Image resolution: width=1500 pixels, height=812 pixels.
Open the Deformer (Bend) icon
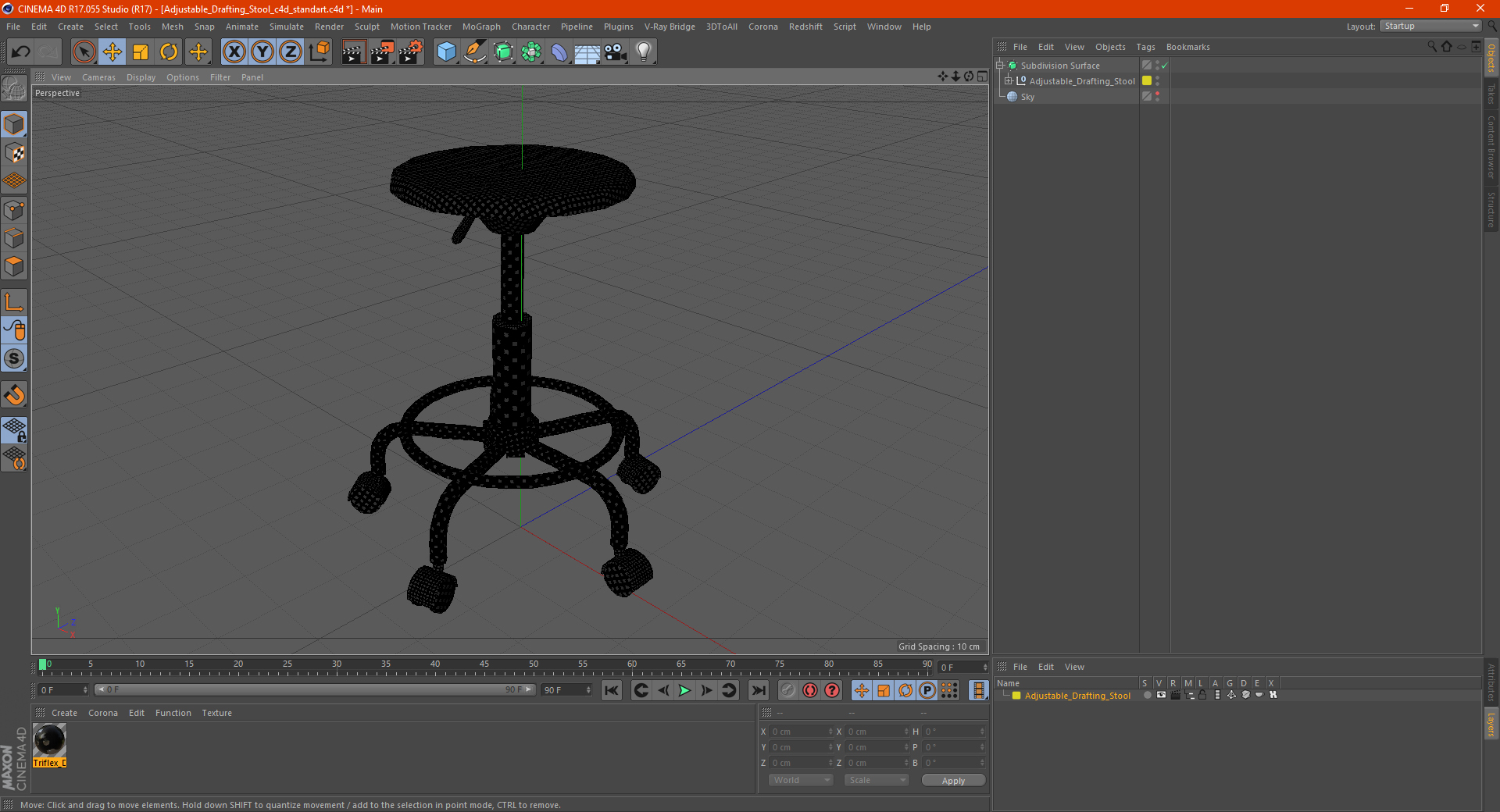[559, 52]
